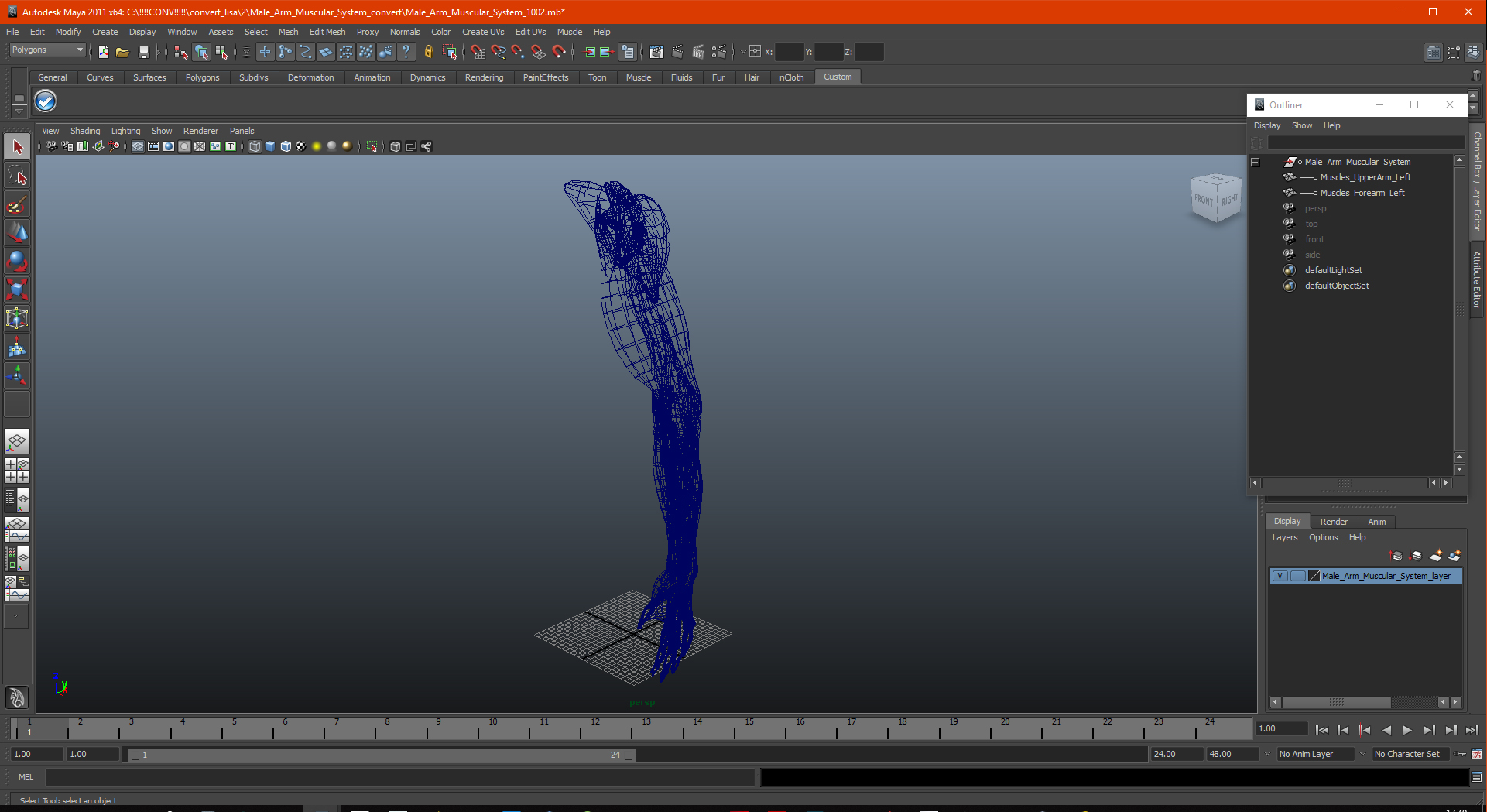Image resolution: width=1487 pixels, height=812 pixels.
Task: Open the Outliner Show menu
Action: click(x=1302, y=125)
